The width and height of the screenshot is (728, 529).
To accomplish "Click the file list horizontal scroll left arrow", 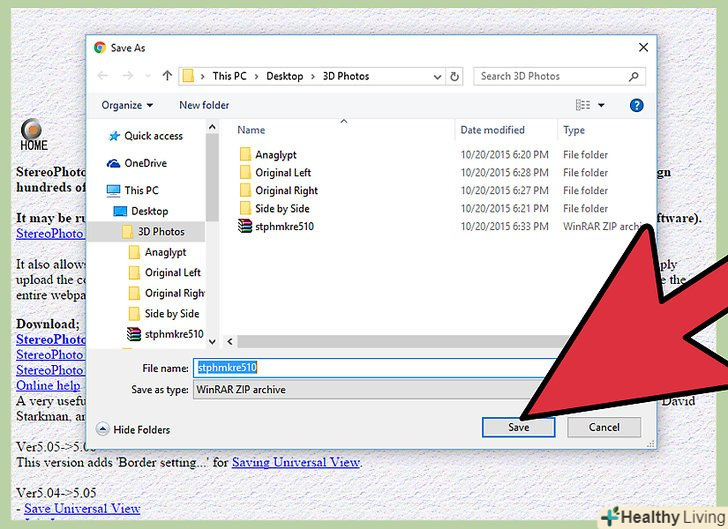I will (230, 342).
